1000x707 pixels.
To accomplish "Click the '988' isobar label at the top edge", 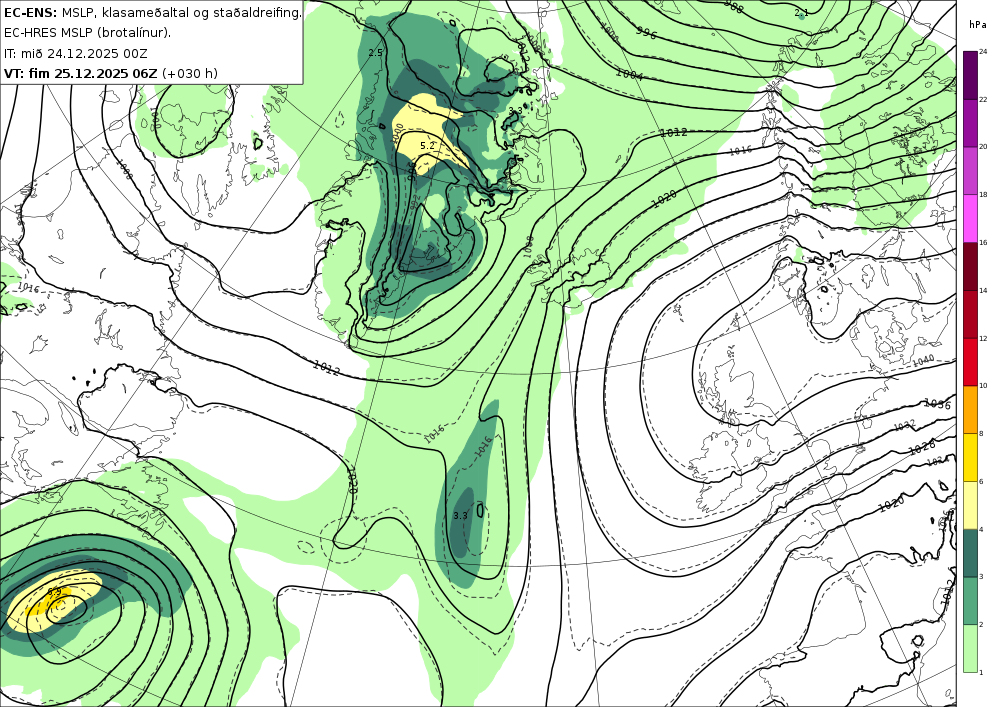I will point(733,6).
